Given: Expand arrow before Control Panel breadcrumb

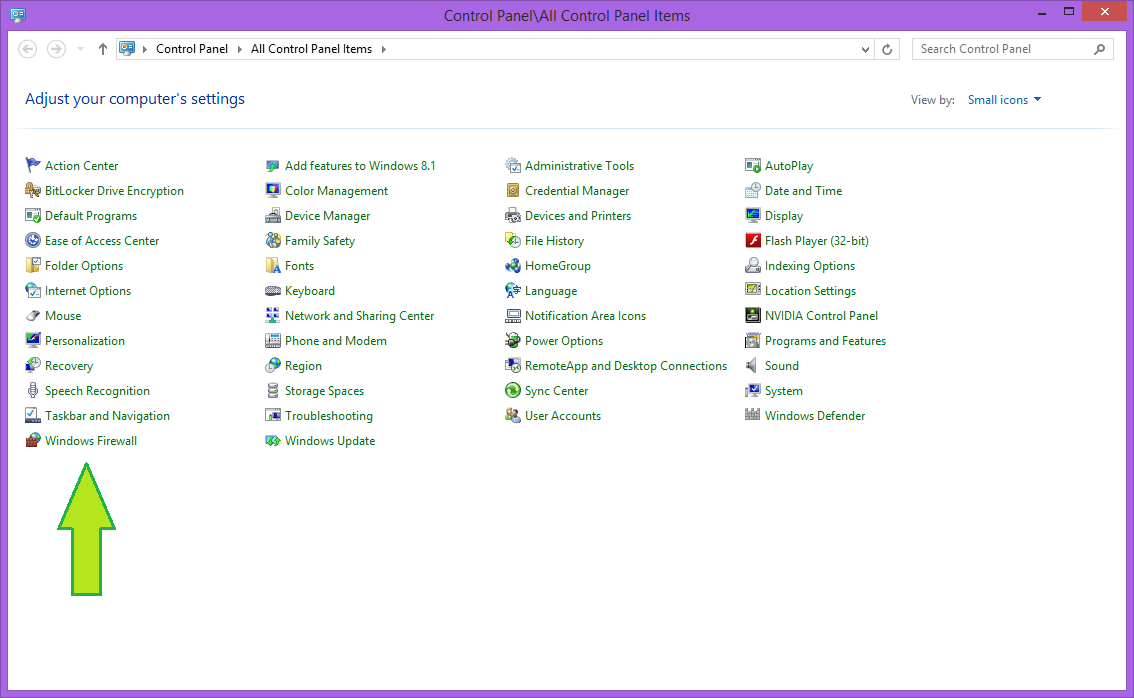Looking at the screenshot, I should [145, 49].
